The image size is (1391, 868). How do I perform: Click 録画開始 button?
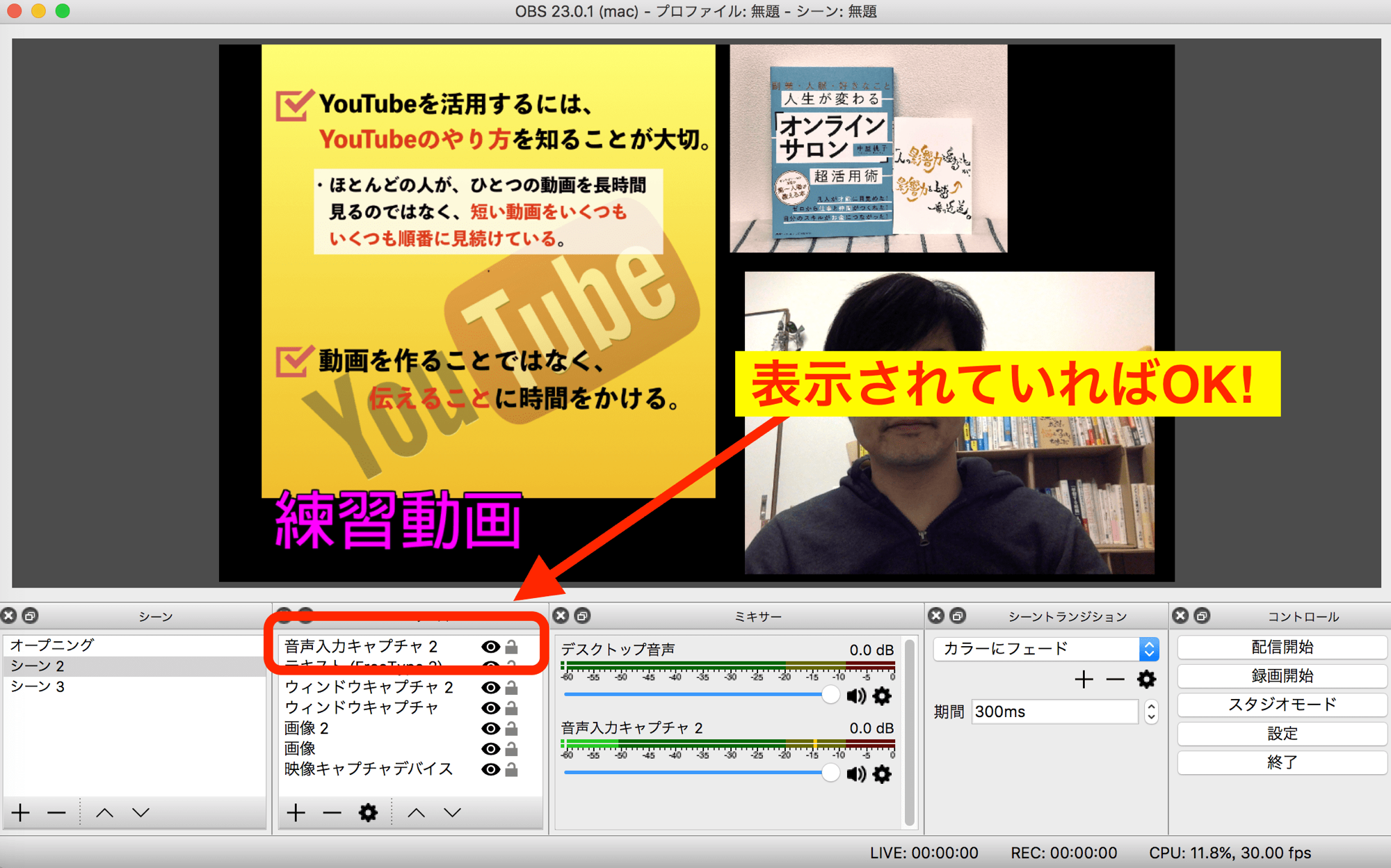point(1282,675)
